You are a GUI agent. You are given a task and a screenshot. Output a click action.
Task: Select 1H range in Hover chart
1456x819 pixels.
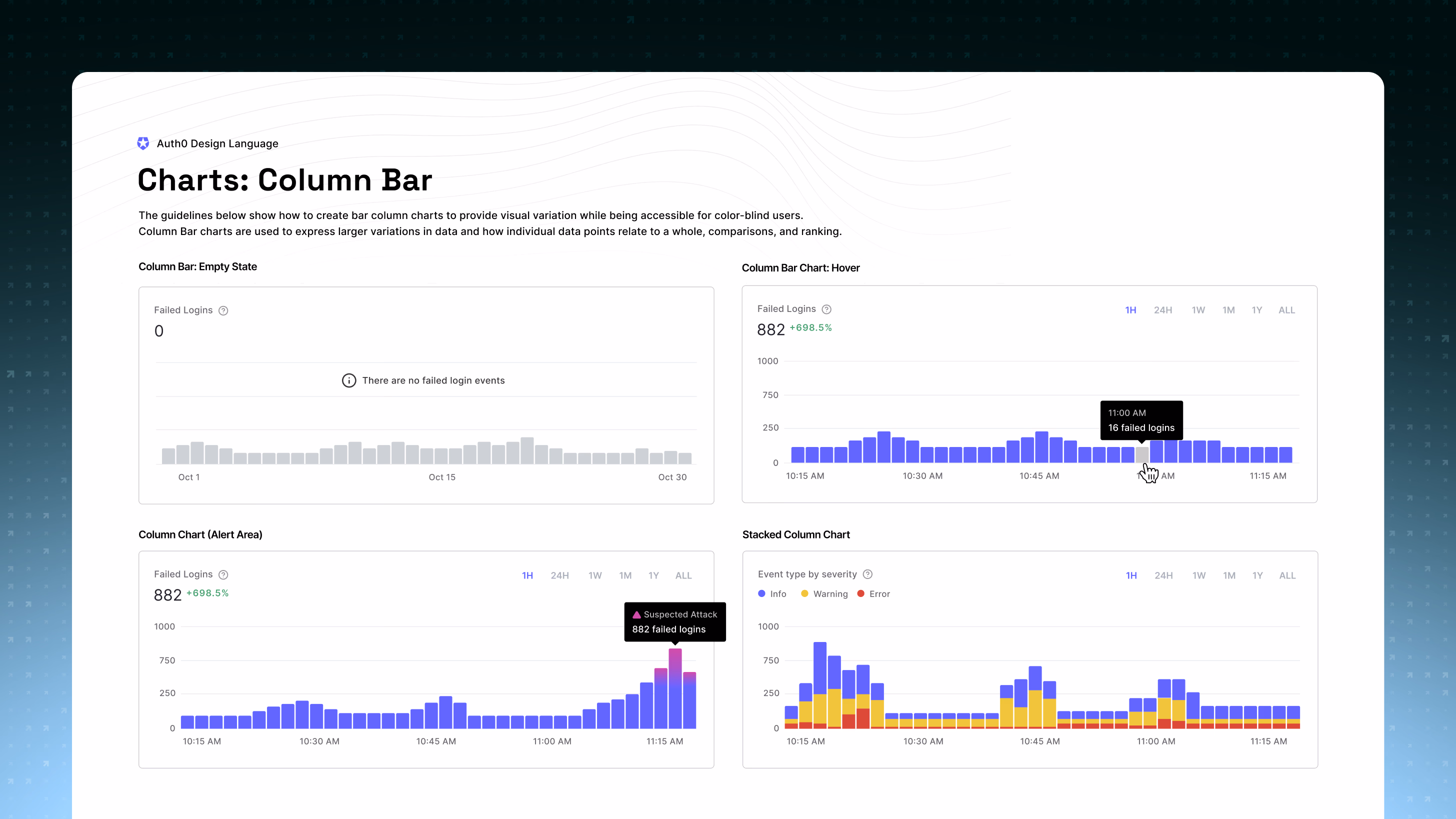coord(1130,310)
